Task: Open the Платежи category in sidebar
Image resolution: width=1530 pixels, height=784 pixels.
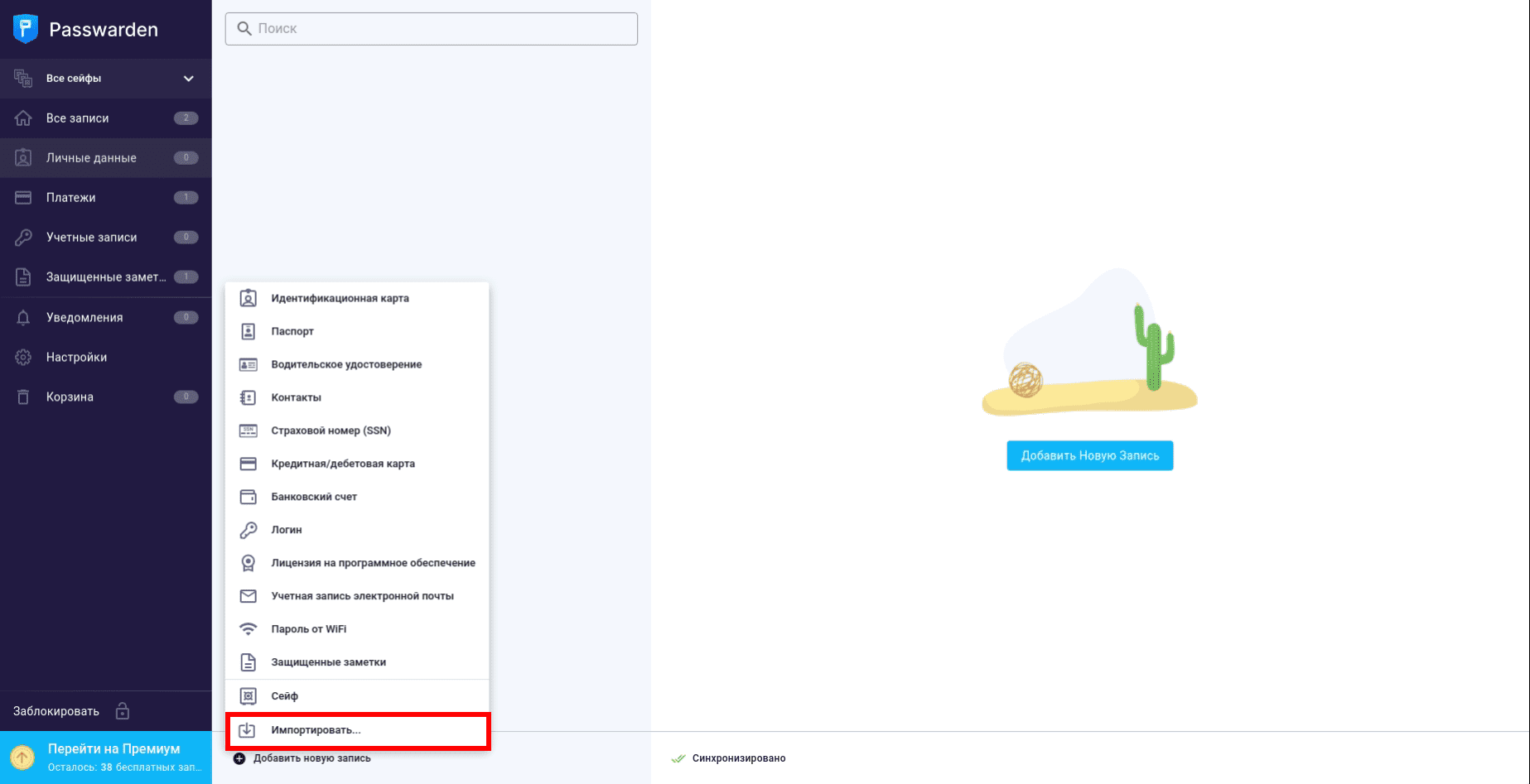Action: tap(70, 198)
